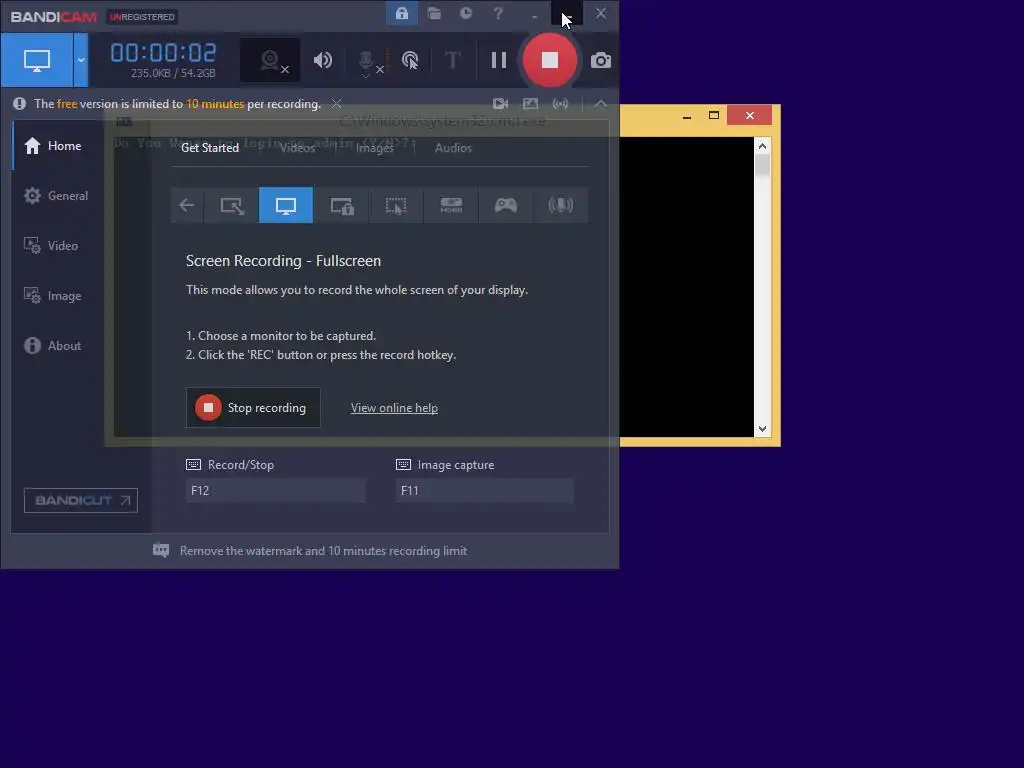Click the UNREGISTERED badge
Image resolution: width=1024 pixels, height=768 pixels.
[x=142, y=17]
